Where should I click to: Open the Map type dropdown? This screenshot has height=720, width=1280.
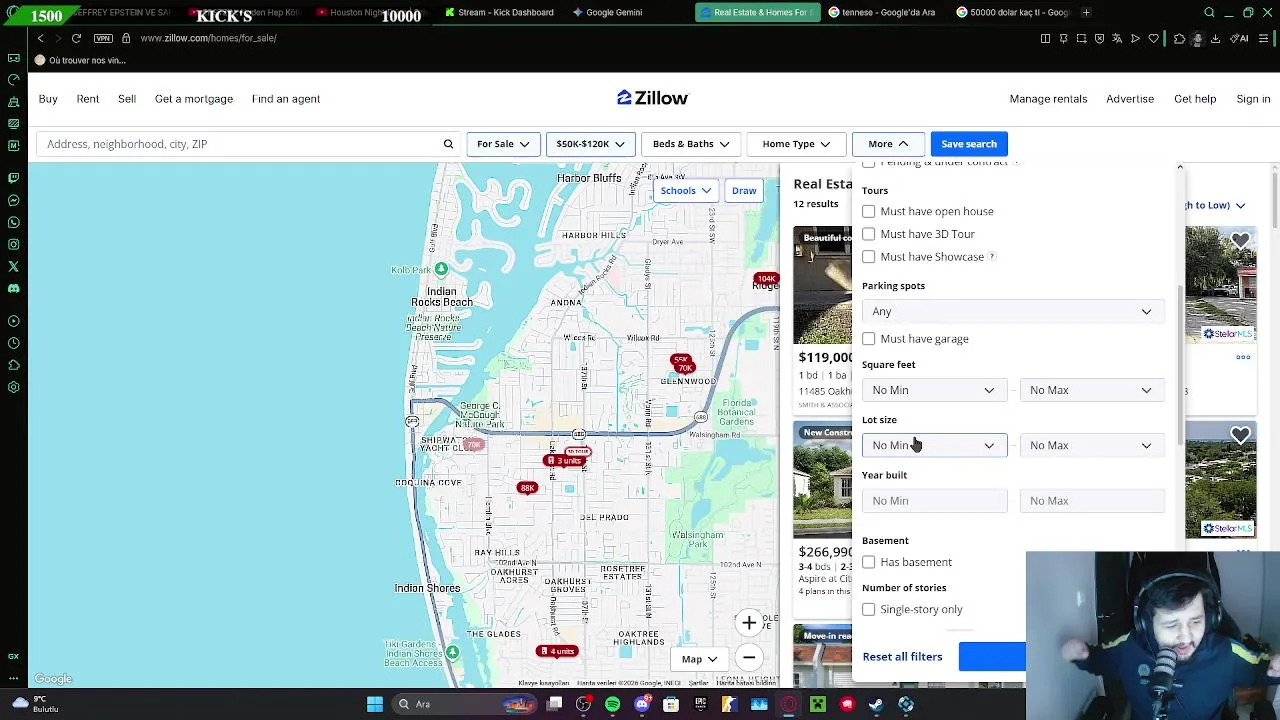point(698,659)
